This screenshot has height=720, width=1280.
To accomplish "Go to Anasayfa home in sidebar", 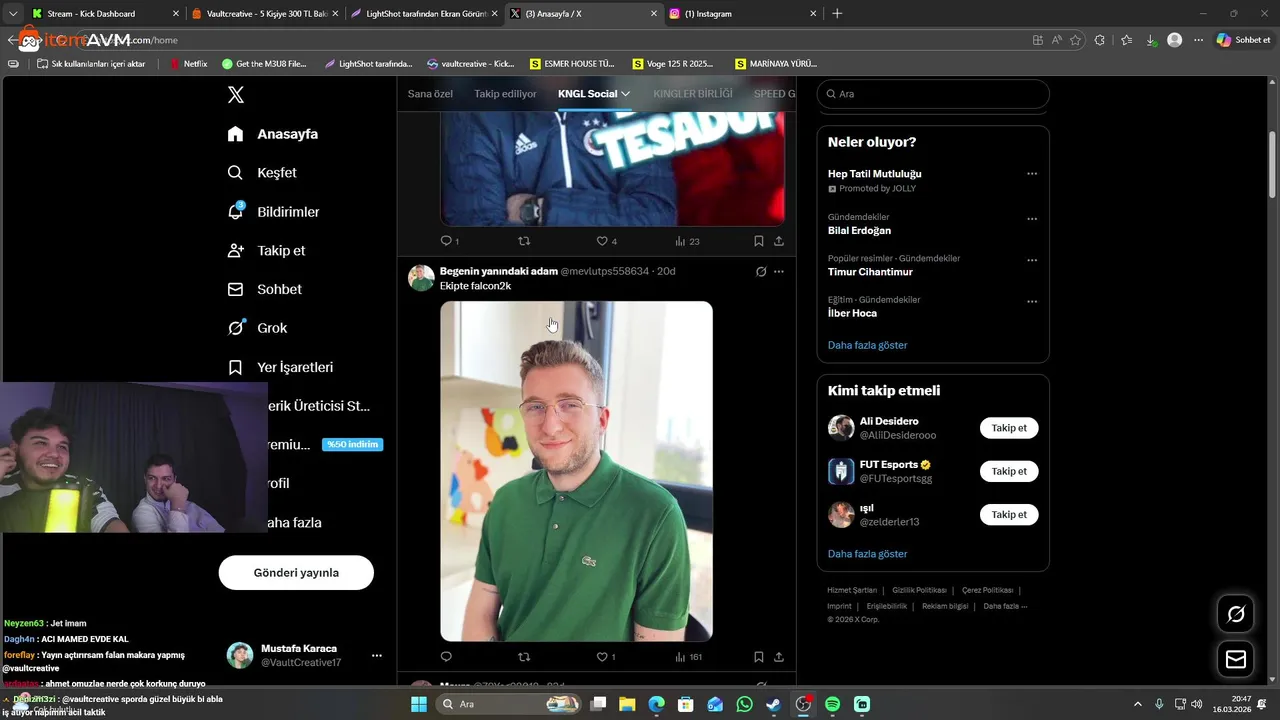I will 273,134.
